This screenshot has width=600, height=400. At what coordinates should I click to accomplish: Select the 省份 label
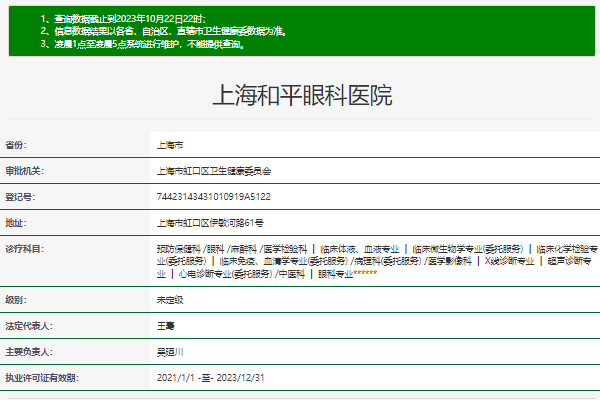click(16, 145)
